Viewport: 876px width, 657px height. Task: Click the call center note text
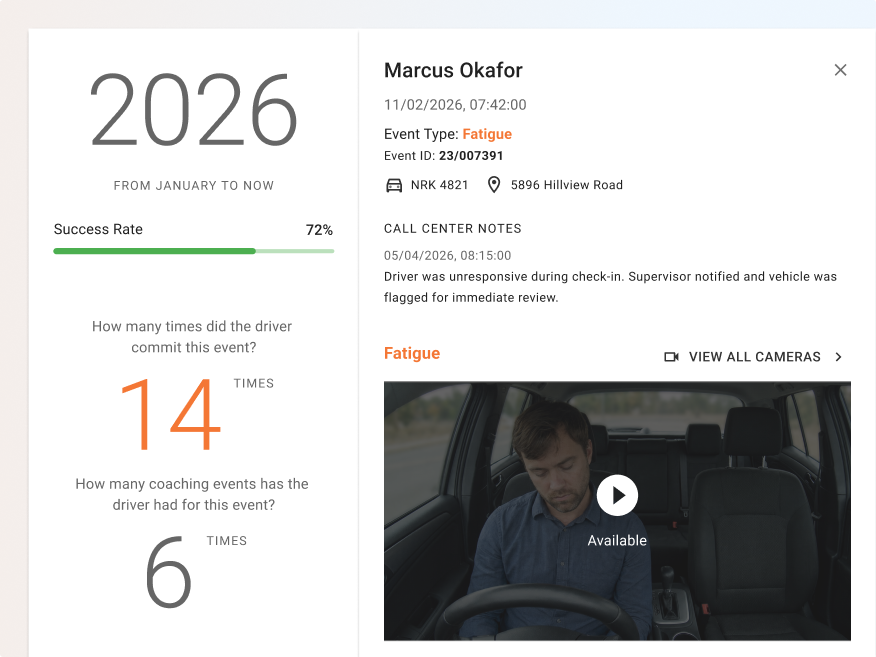click(610, 287)
